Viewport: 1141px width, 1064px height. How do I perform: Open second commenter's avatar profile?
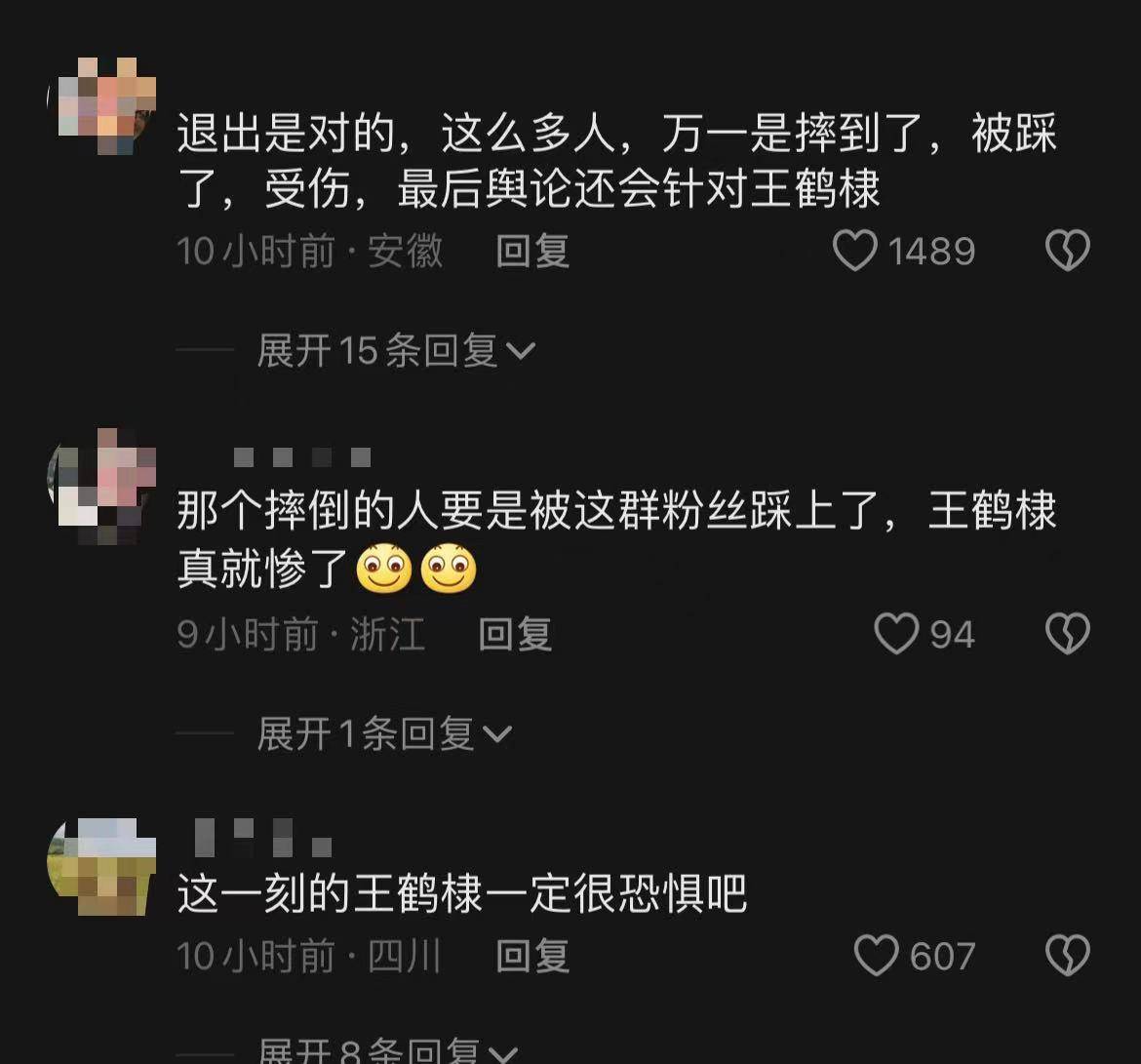pos(101,486)
